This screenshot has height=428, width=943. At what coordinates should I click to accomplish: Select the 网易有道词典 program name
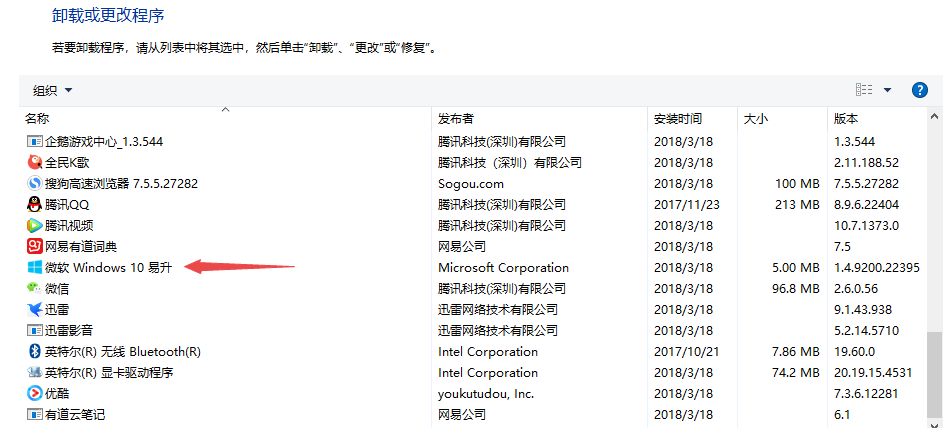(81, 246)
